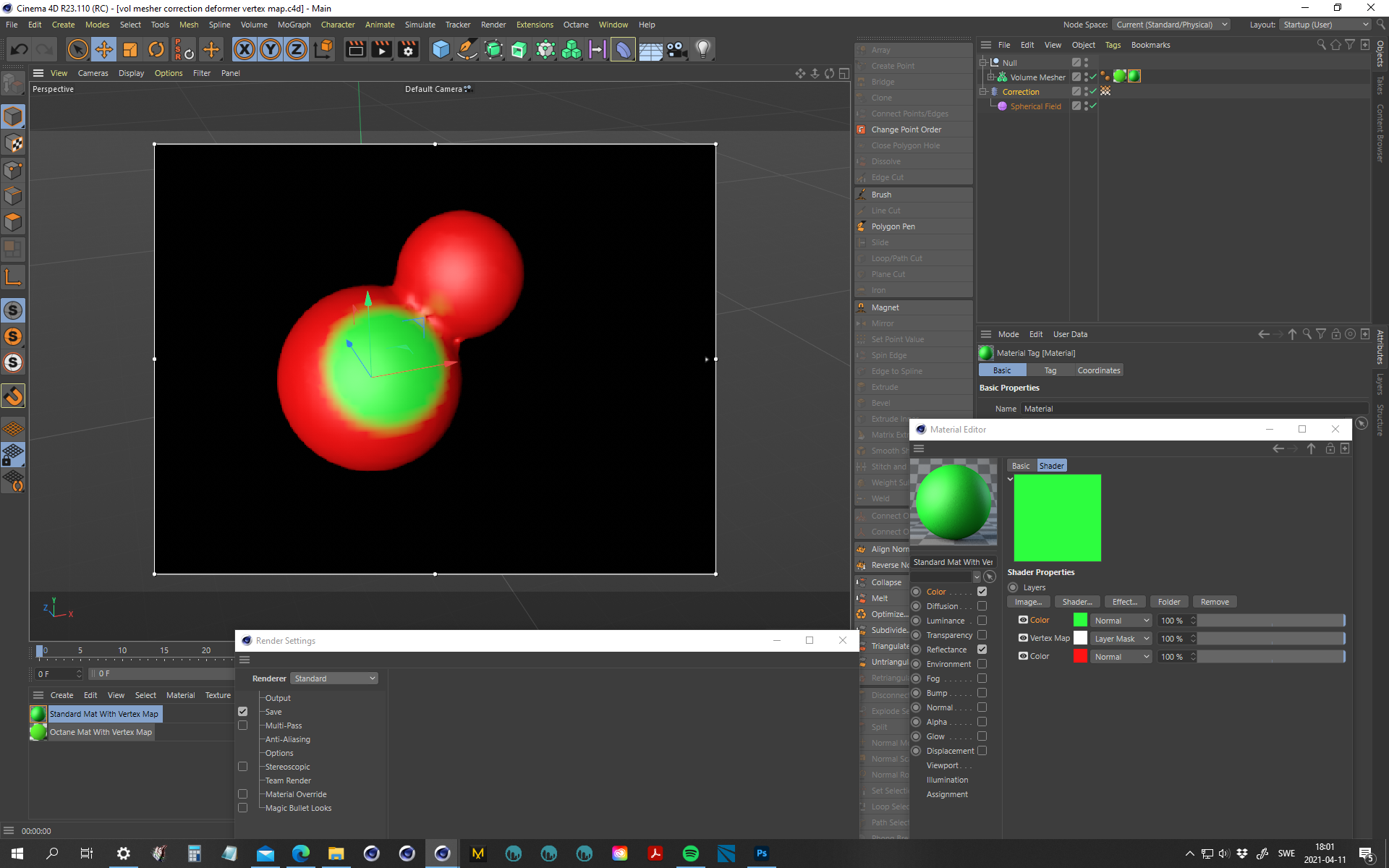Open the MoGraph menu
The width and height of the screenshot is (1389, 868).
pyautogui.click(x=294, y=25)
